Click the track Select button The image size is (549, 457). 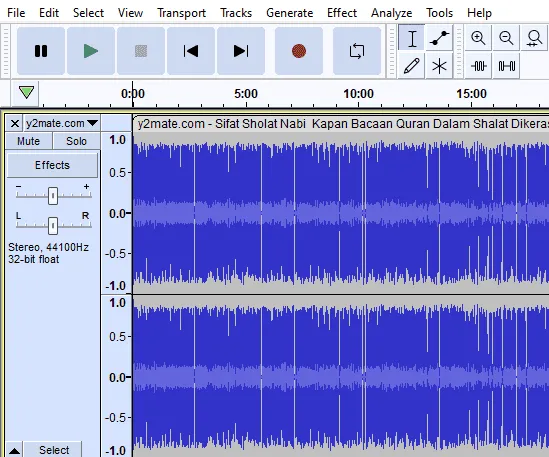point(54,450)
